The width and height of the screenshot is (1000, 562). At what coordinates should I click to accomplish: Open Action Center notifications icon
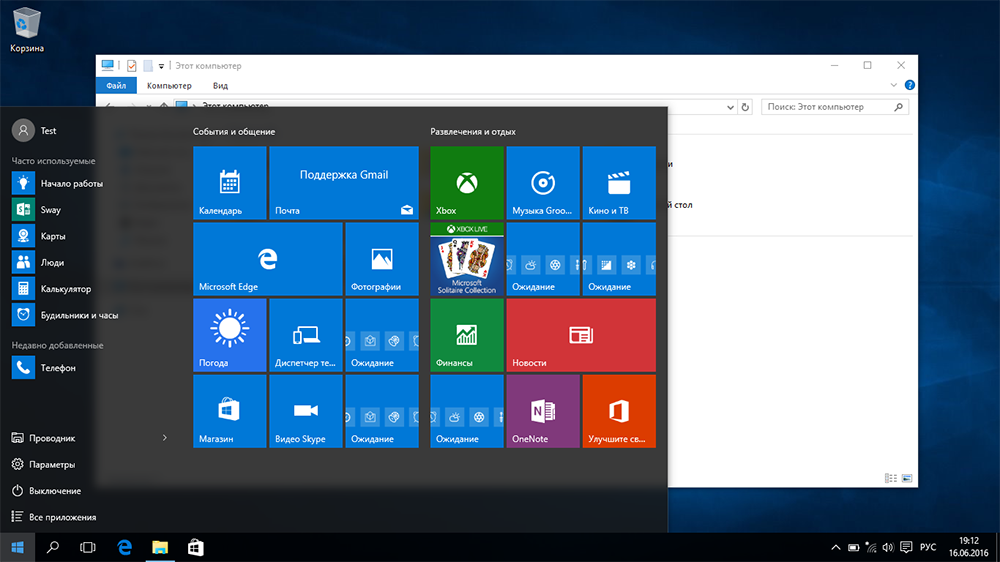tap(906, 547)
